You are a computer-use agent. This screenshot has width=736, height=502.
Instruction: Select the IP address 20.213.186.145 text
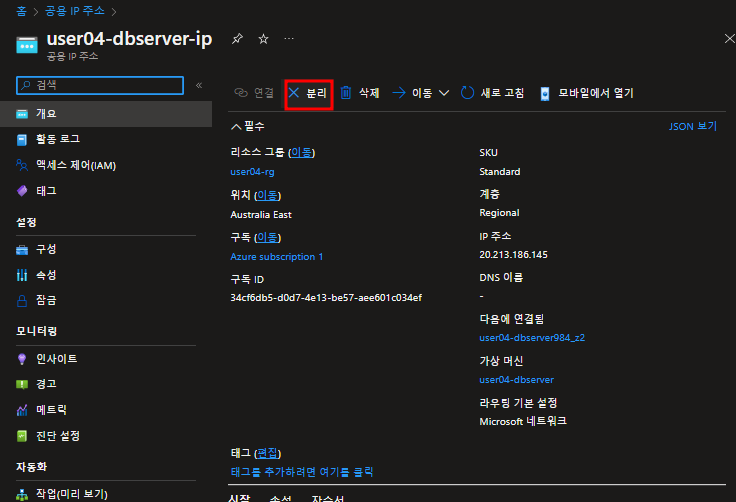point(514,255)
